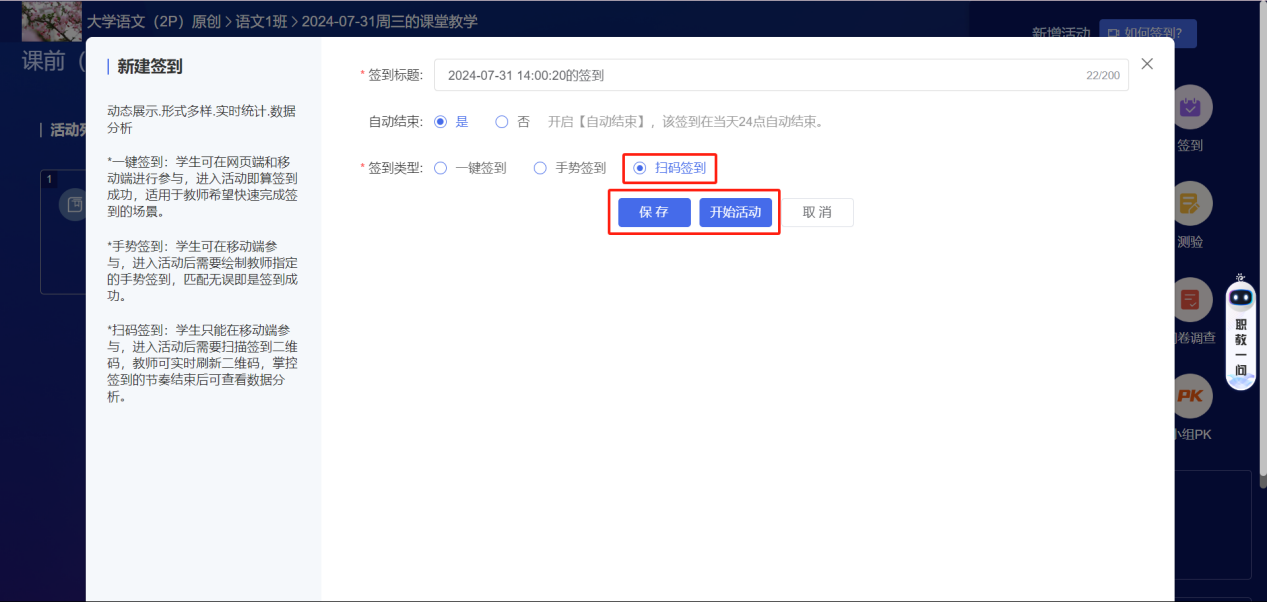This screenshot has height=602, width=1267.
Task: Click the 保存 button
Action: pyautogui.click(x=654, y=213)
